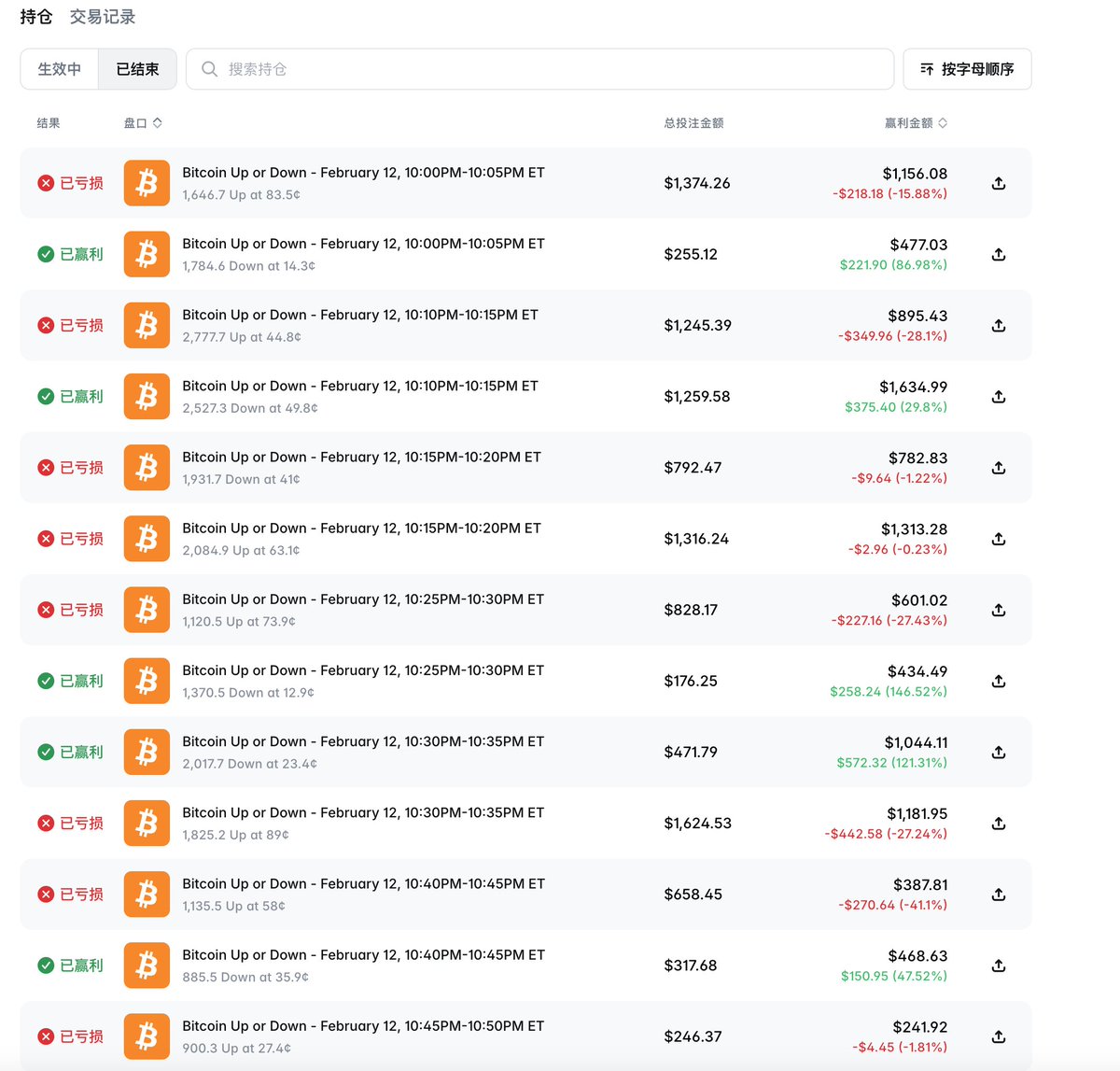Select the 已结束 (ended) filter
This screenshot has height=1071, width=1120.
point(137,69)
